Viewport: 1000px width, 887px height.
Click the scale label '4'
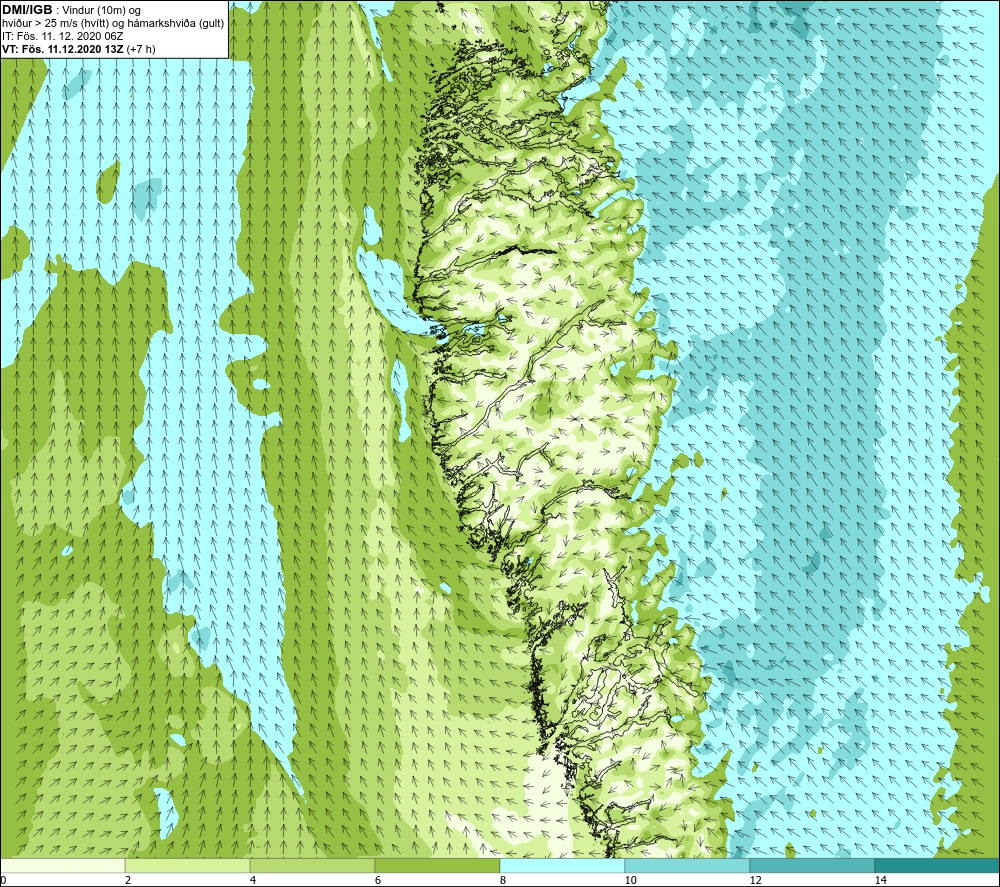[253, 880]
